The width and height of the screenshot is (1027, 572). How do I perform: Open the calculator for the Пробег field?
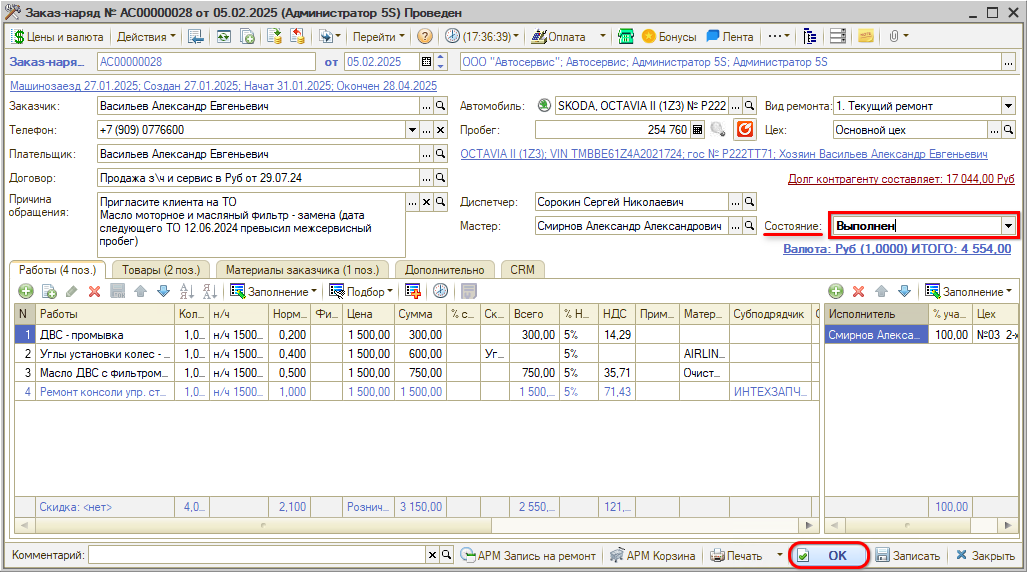pos(698,129)
